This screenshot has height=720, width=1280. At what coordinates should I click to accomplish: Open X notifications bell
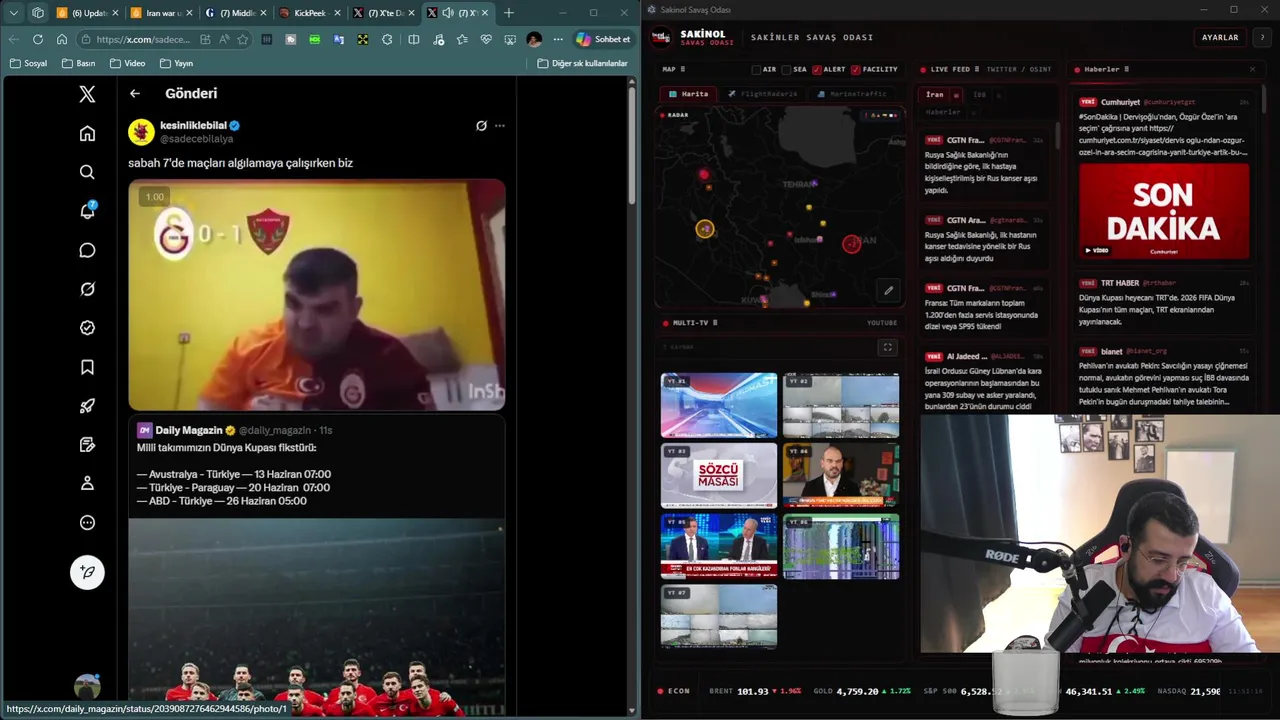[87, 211]
